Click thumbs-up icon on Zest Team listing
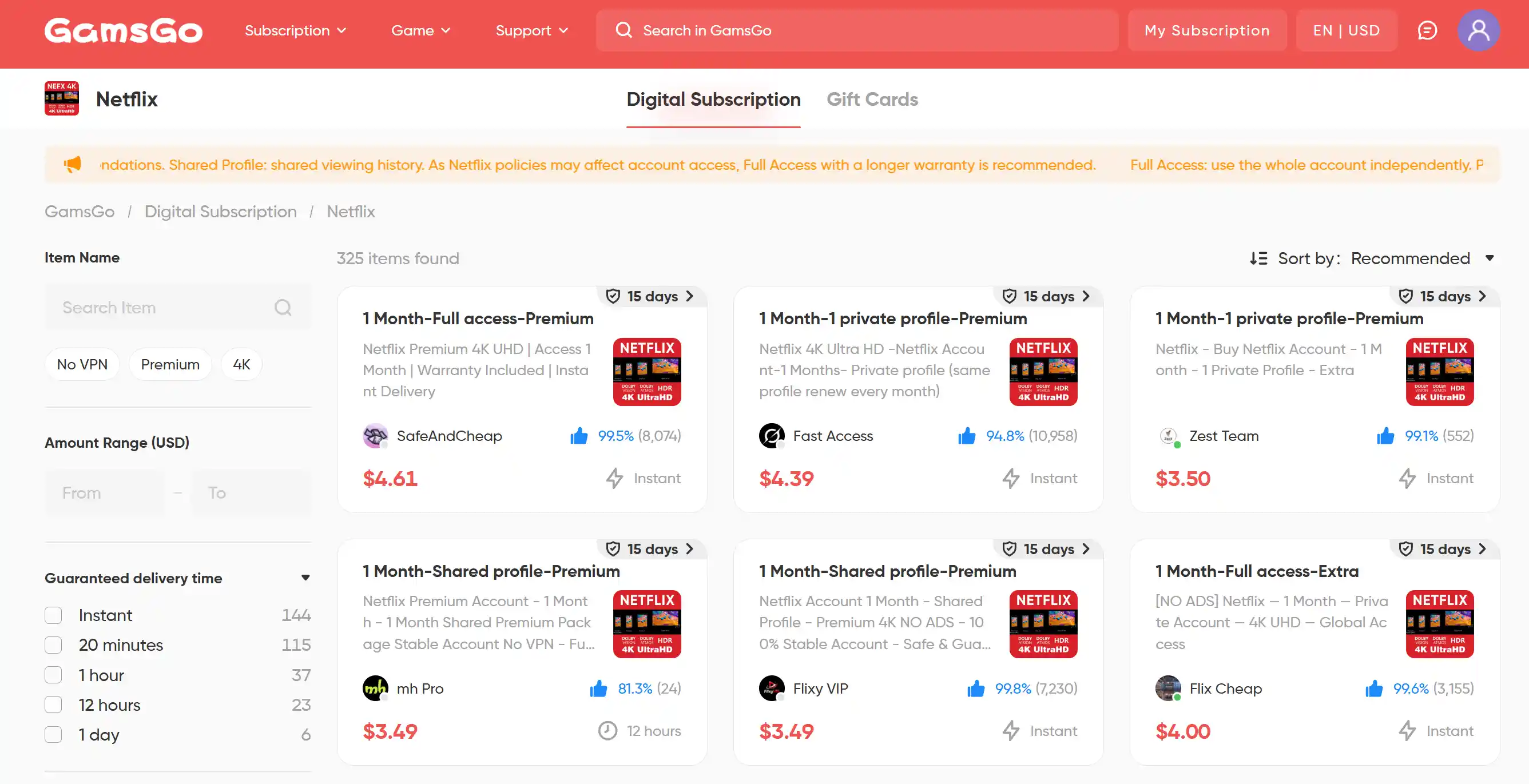The width and height of the screenshot is (1529, 784). tap(1385, 436)
